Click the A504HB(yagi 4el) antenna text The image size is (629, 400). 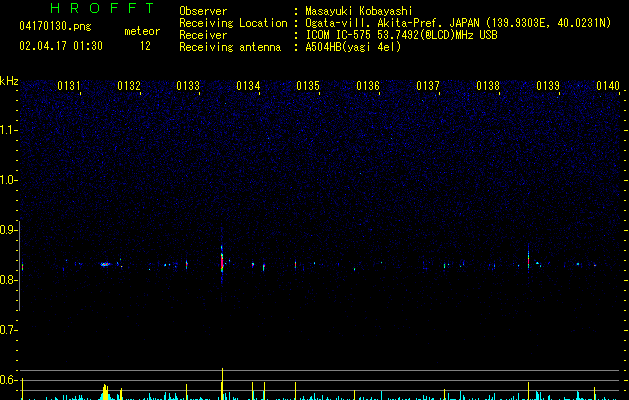353,47
